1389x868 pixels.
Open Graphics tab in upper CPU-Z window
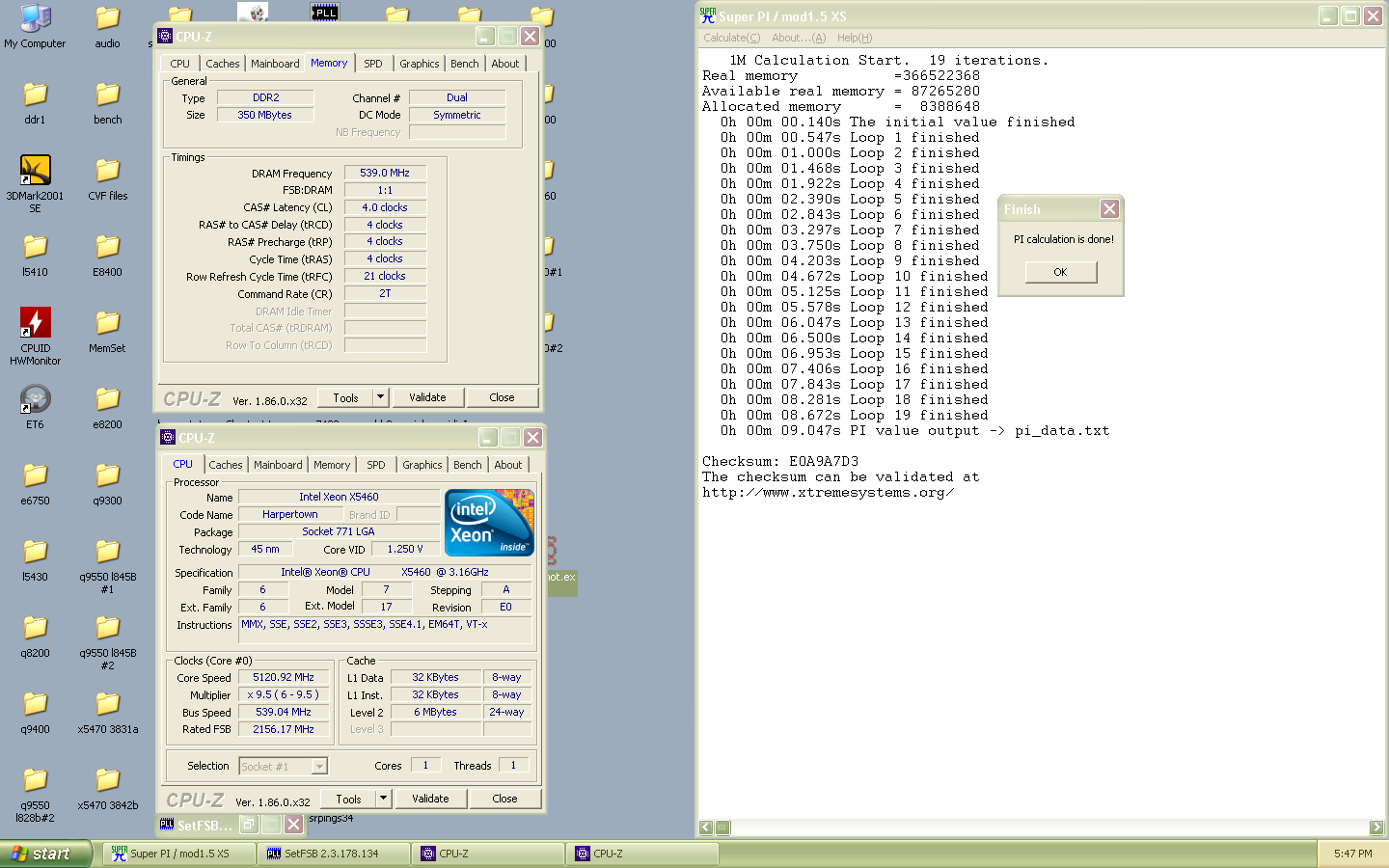pyautogui.click(x=420, y=64)
